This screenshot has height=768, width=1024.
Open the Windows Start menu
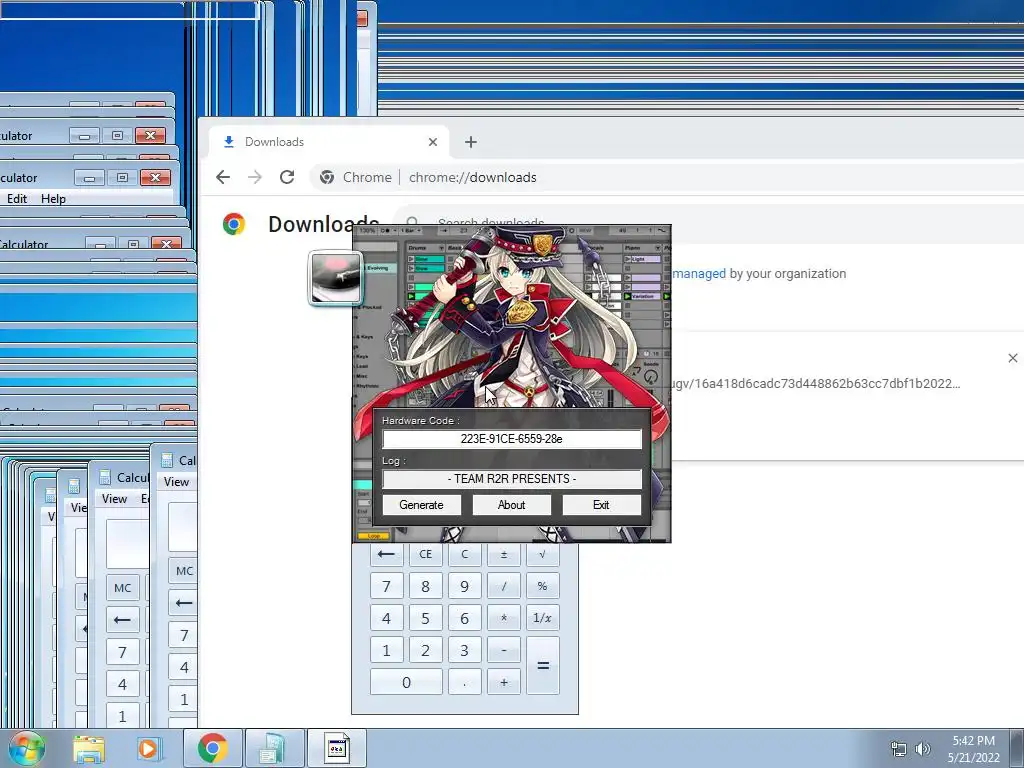click(x=25, y=748)
